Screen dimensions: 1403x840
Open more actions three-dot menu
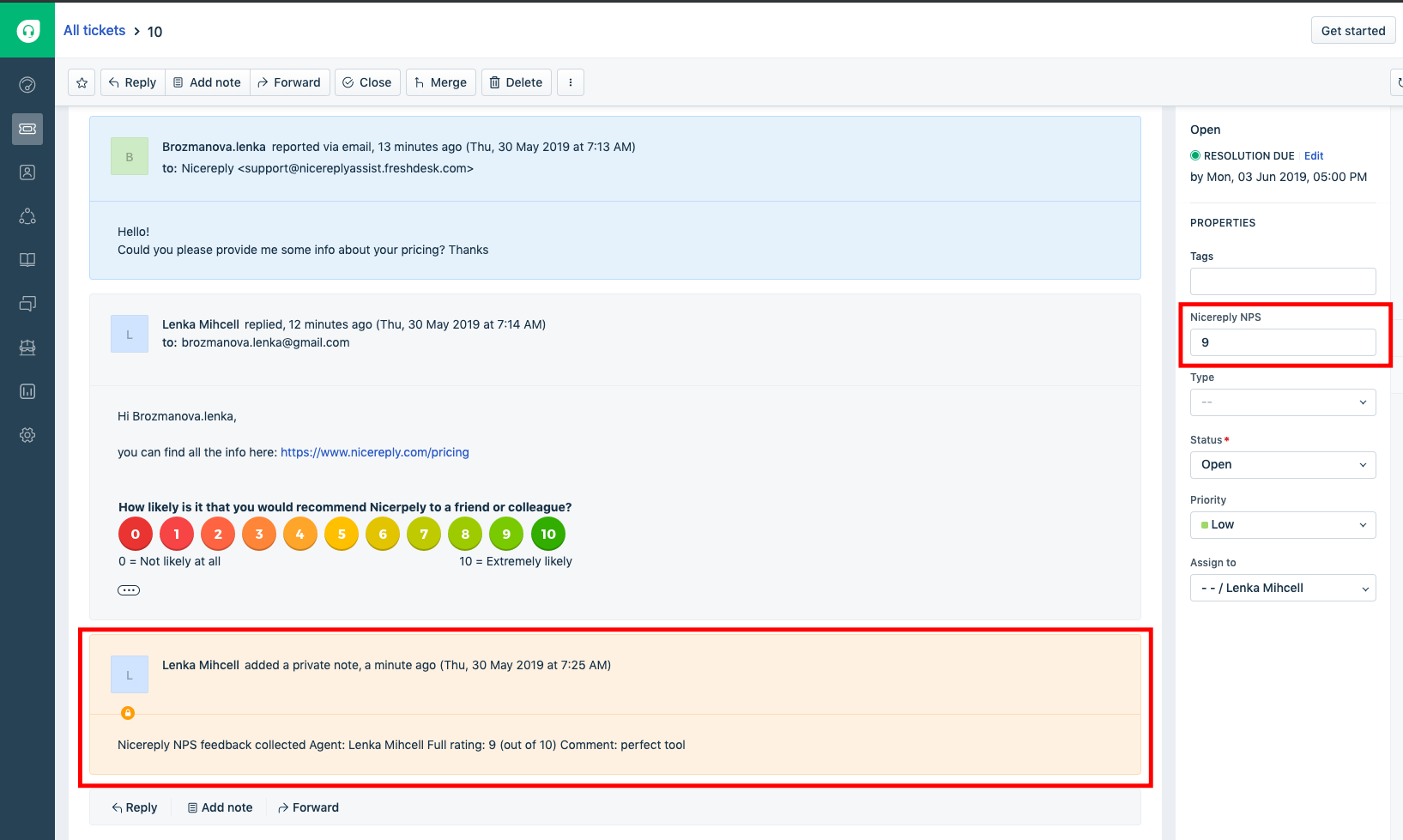tap(571, 82)
